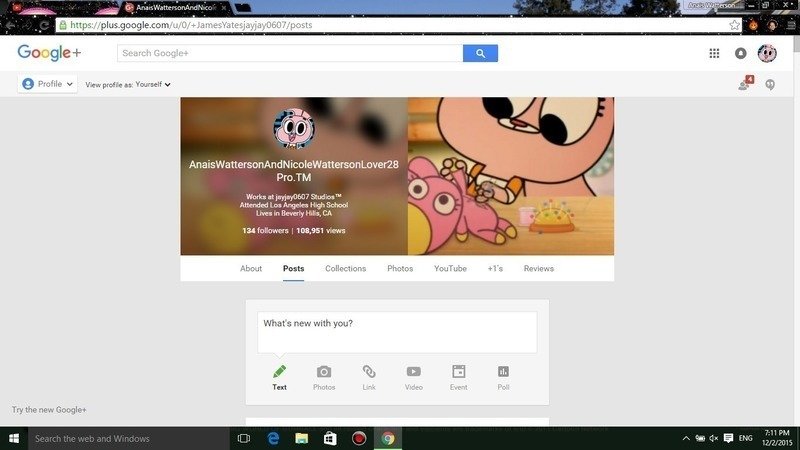Start a Poll post

click(503, 377)
